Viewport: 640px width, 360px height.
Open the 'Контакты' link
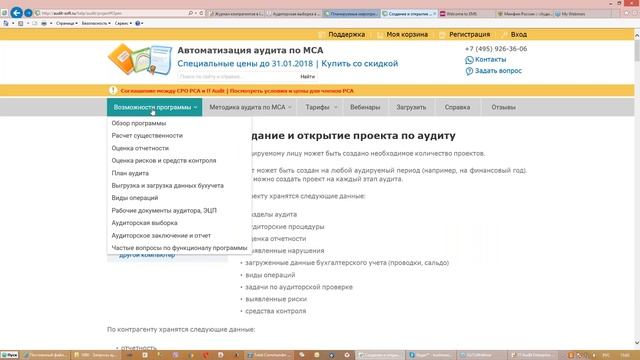pos(490,60)
